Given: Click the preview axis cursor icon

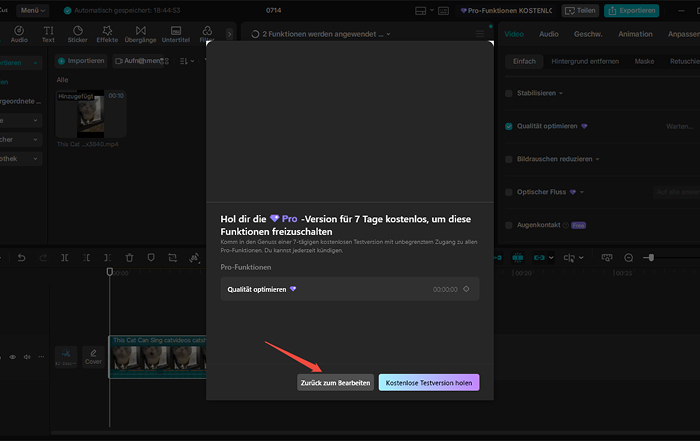Looking at the screenshot, I should coord(569,258).
